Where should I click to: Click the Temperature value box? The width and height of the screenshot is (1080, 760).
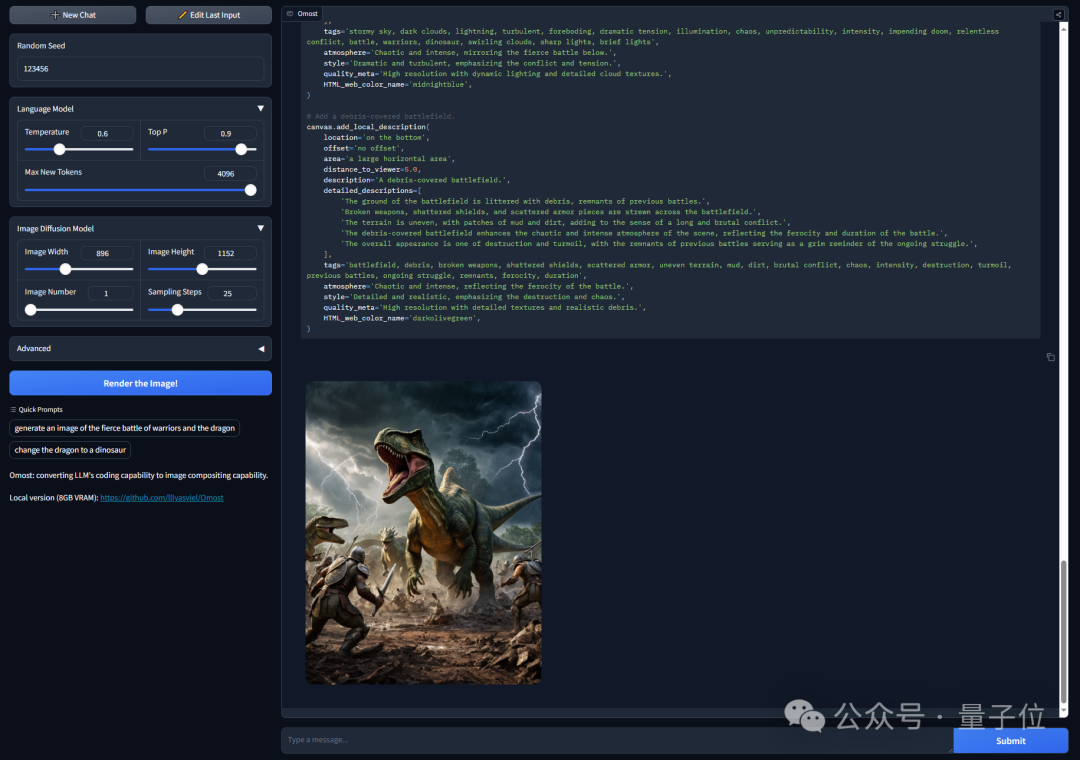pyautogui.click(x=106, y=134)
